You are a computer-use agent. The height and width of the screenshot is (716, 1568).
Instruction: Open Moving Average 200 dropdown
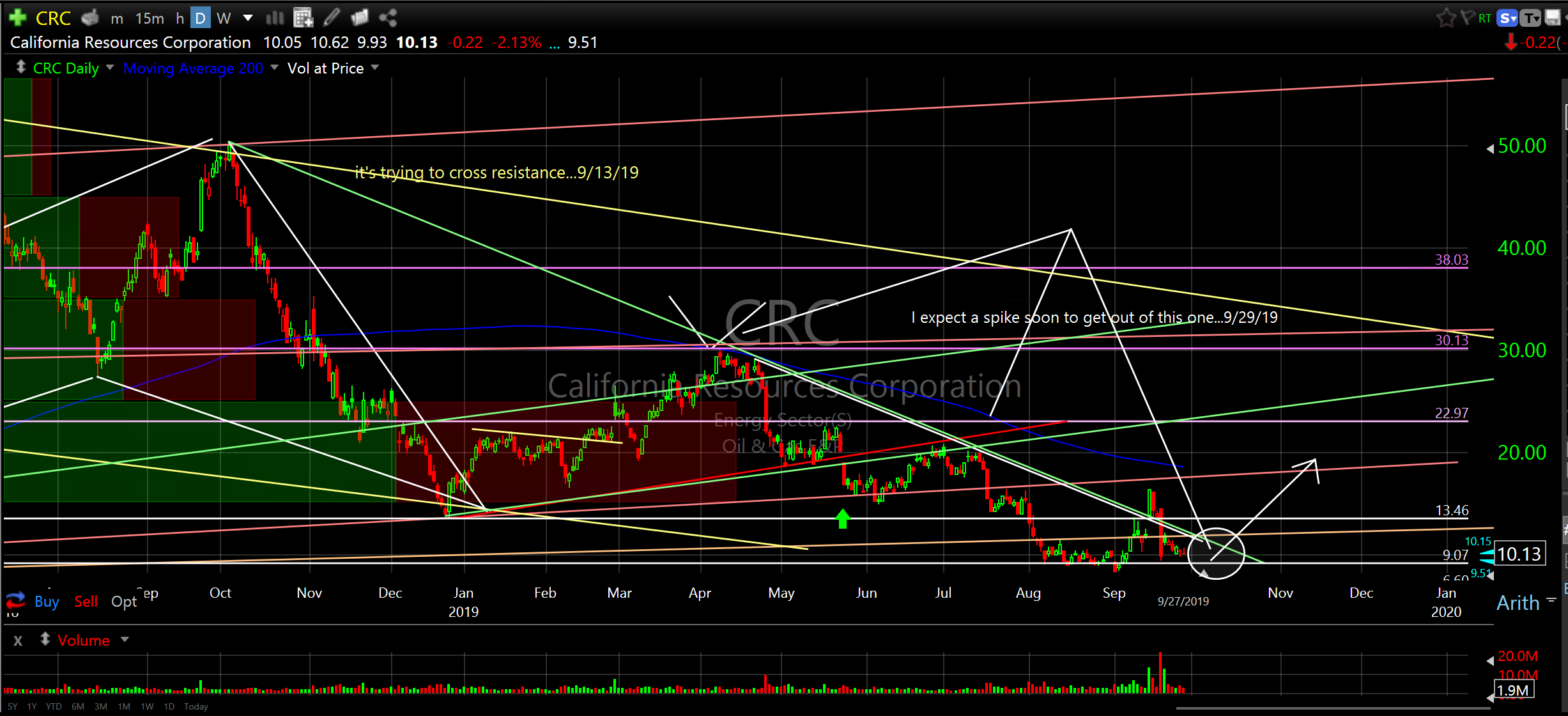pyautogui.click(x=275, y=68)
